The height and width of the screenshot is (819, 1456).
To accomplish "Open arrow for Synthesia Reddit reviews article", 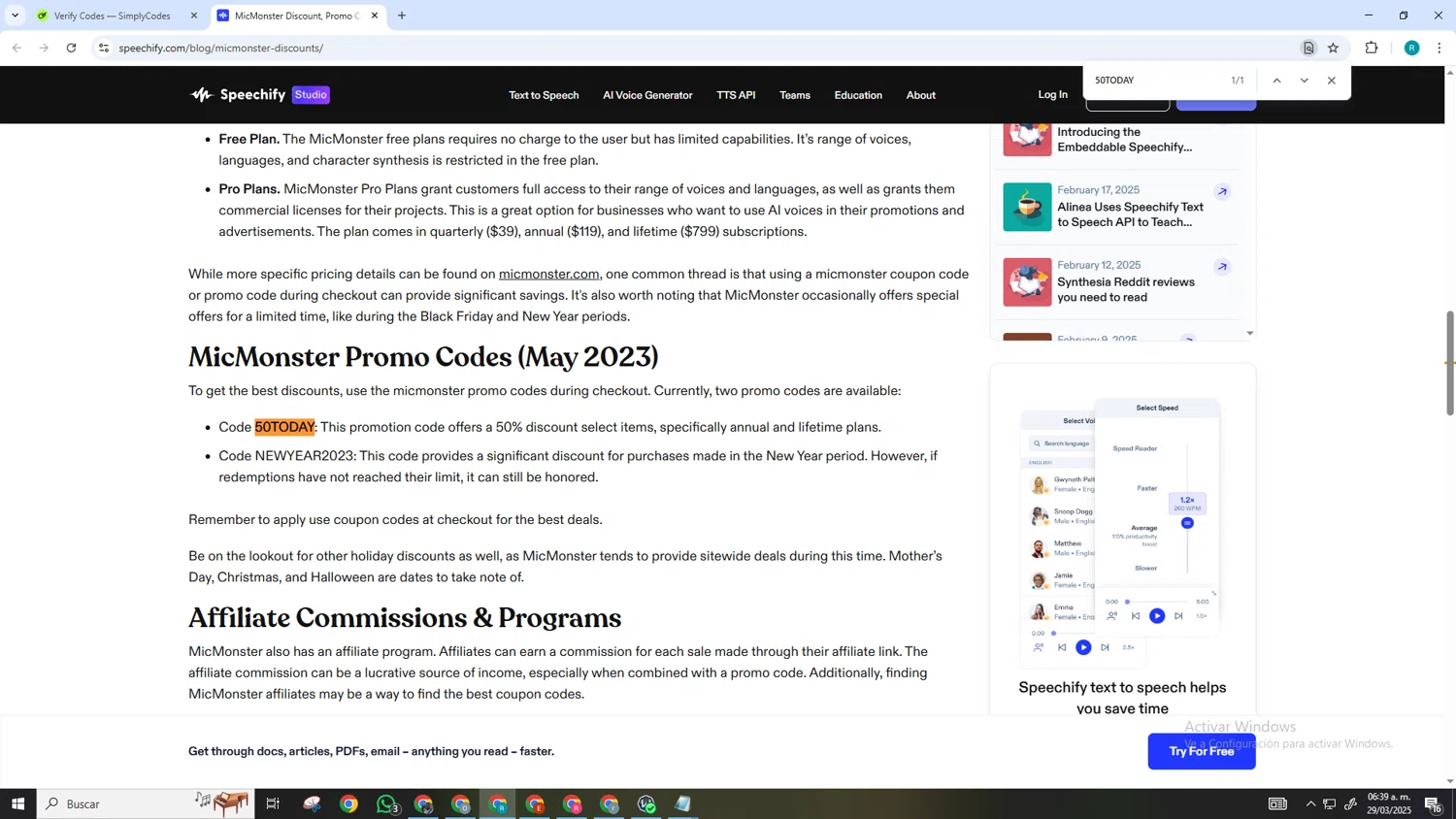I will (x=1222, y=266).
